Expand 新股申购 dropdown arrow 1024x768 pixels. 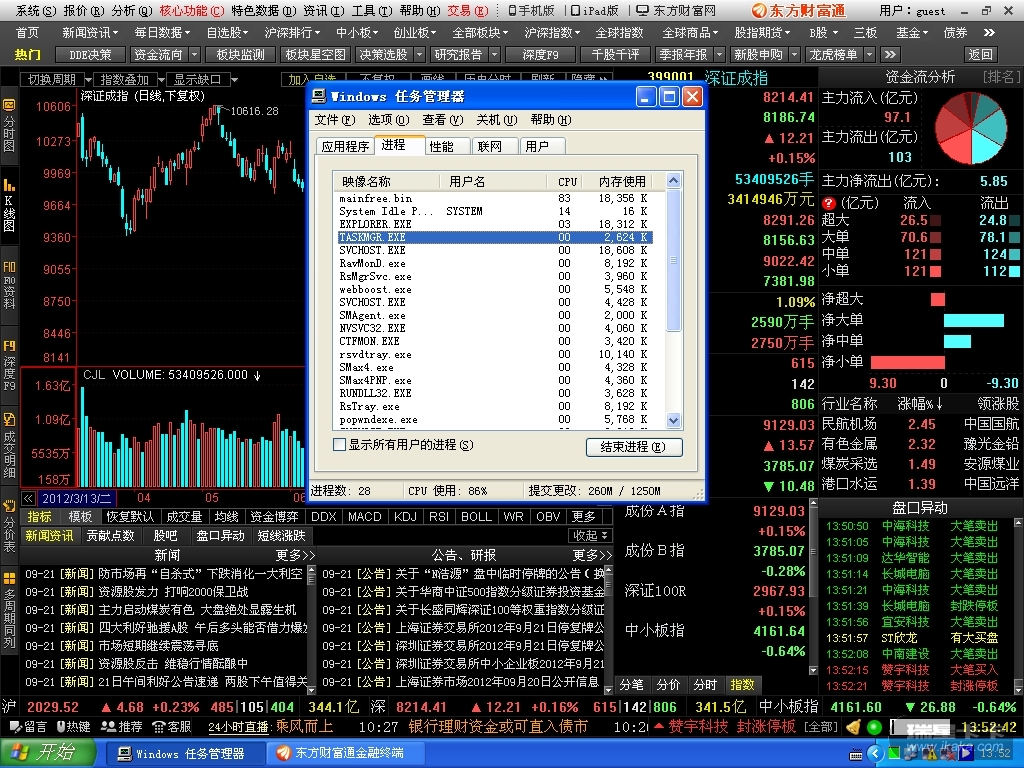click(794, 55)
